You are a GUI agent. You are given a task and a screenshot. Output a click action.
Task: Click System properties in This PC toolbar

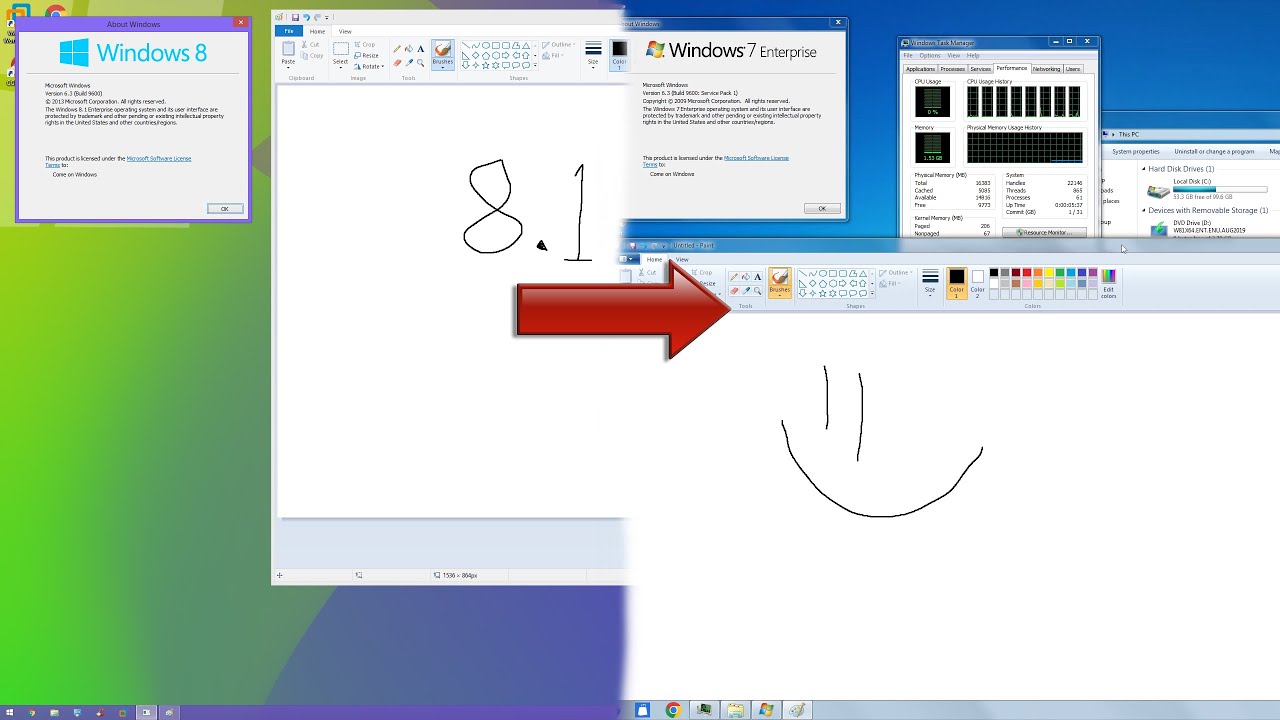(x=1136, y=152)
